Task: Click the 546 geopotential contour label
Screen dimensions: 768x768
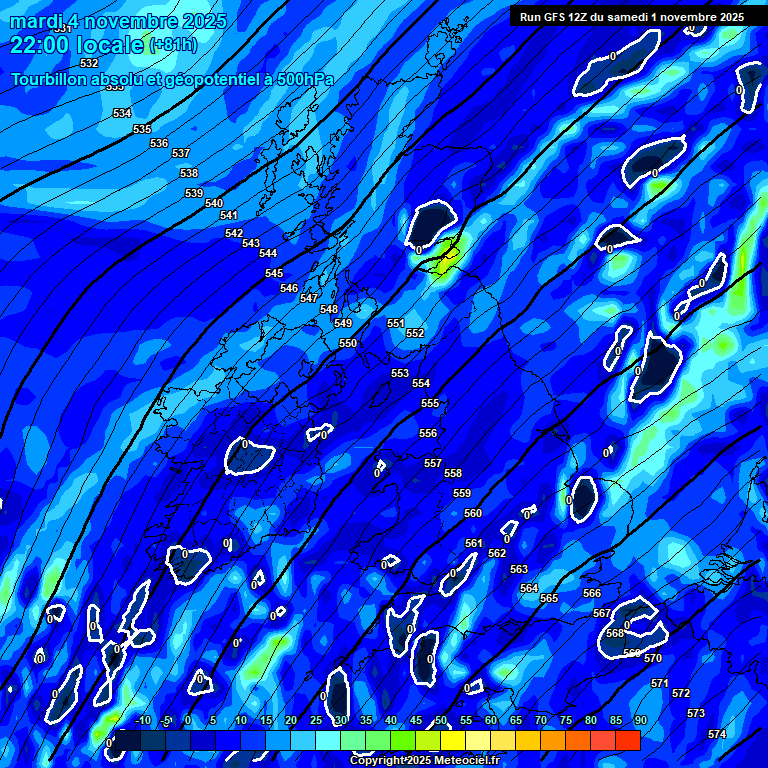Action: [289, 288]
